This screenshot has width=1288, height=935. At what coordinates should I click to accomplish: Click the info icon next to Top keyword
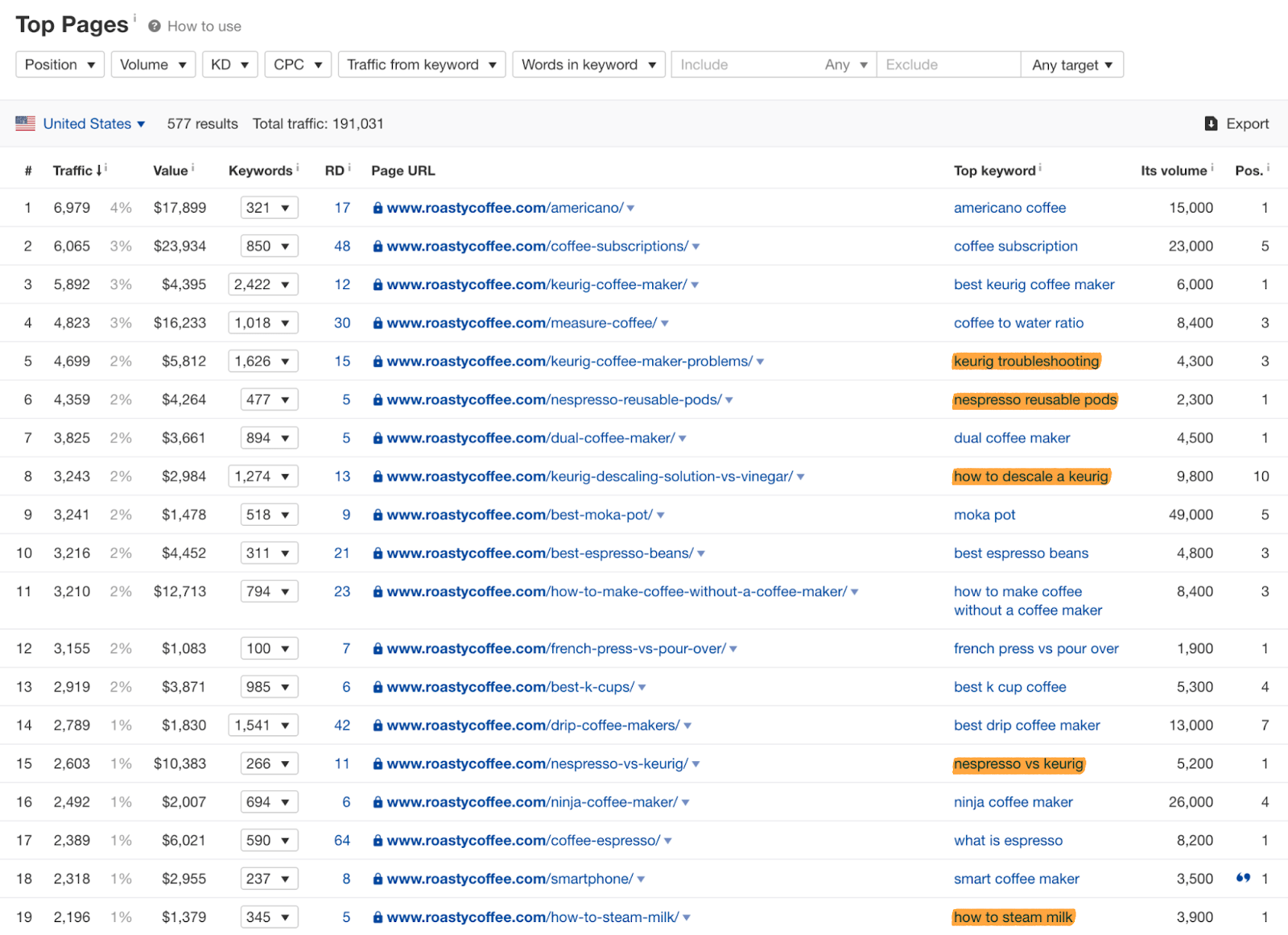(x=1040, y=168)
